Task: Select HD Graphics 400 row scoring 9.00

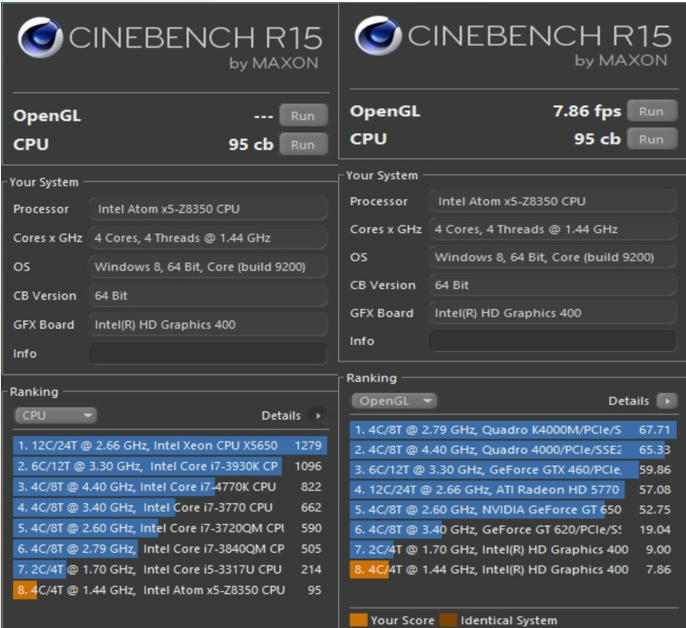Action: tap(513, 549)
